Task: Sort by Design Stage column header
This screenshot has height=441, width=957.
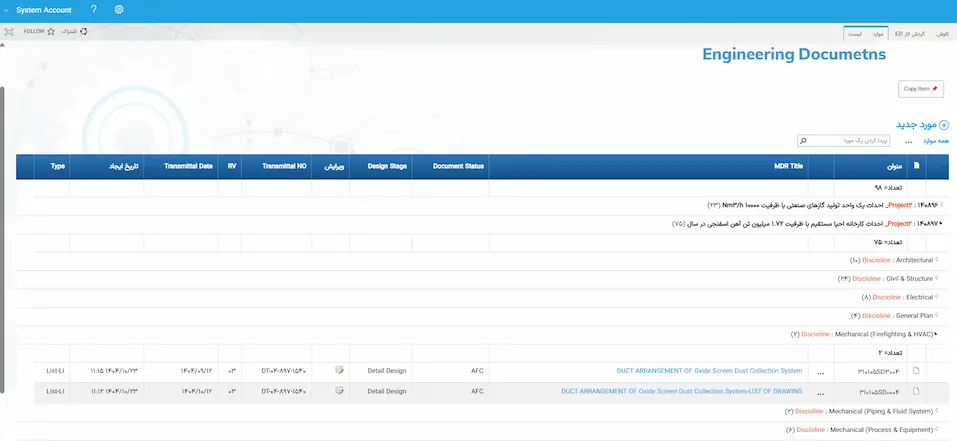Action: pyautogui.click(x=387, y=166)
